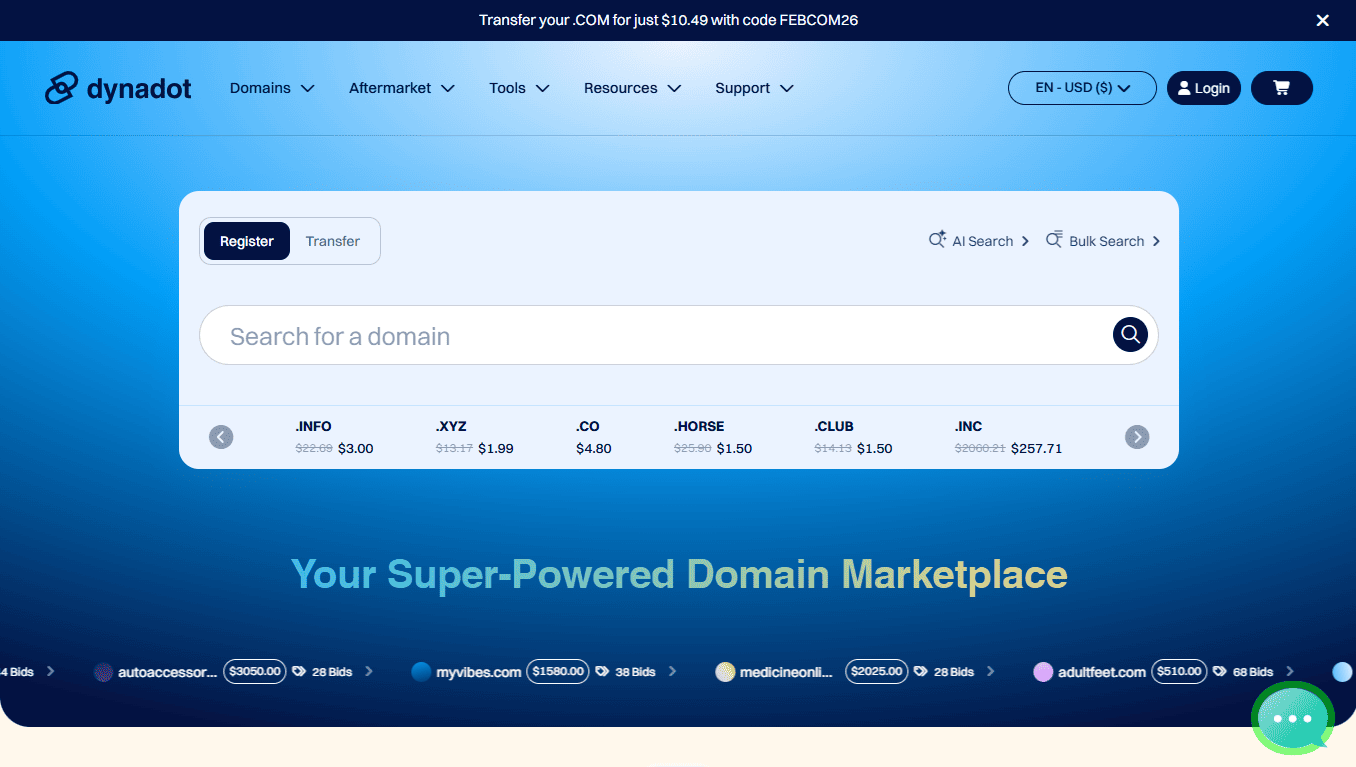Click the magnifying glass search button
Screen dimensions: 1356x767
click(x=1130, y=335)
